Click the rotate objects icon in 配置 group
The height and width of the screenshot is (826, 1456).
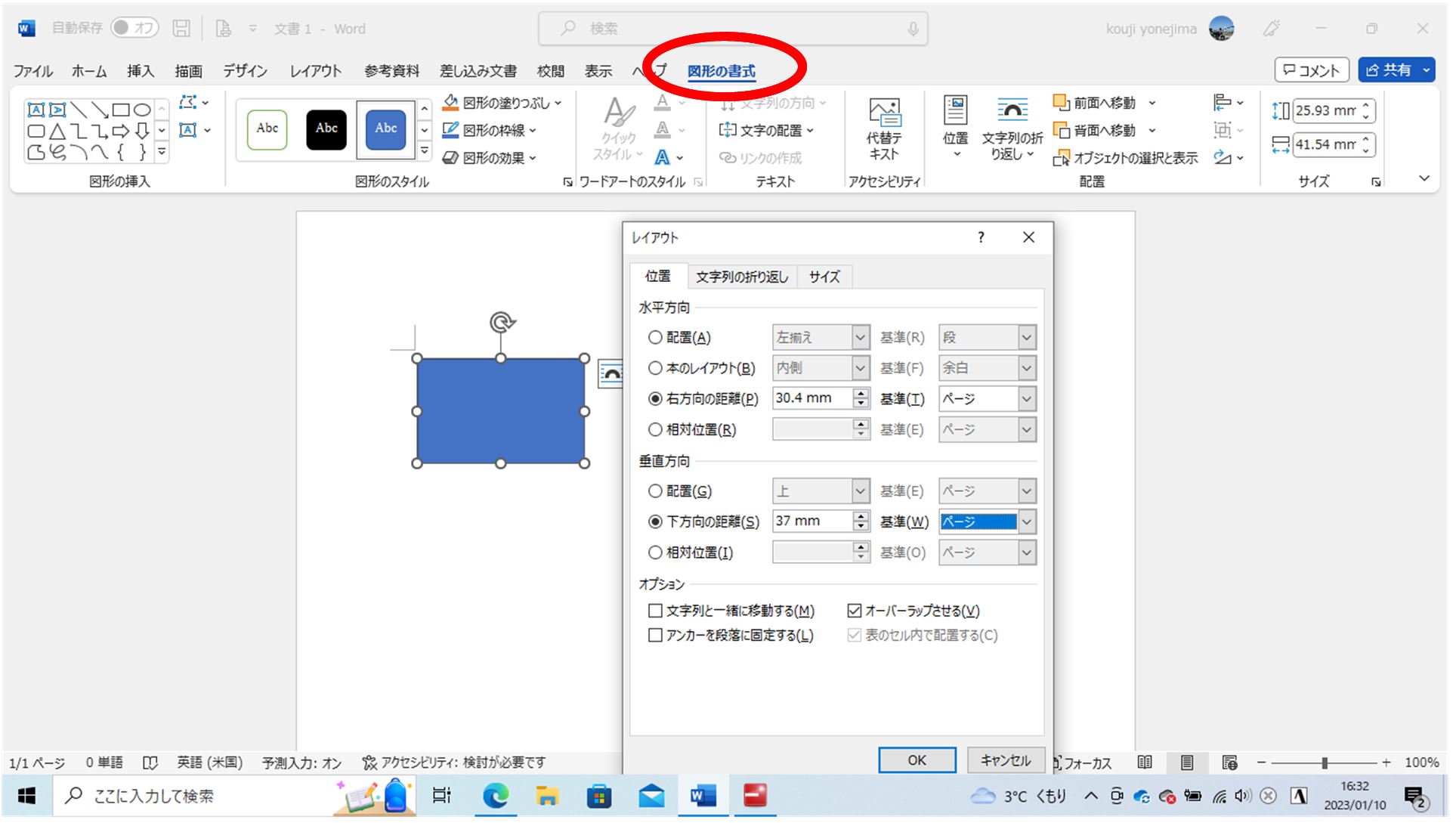click(1223, 157)
